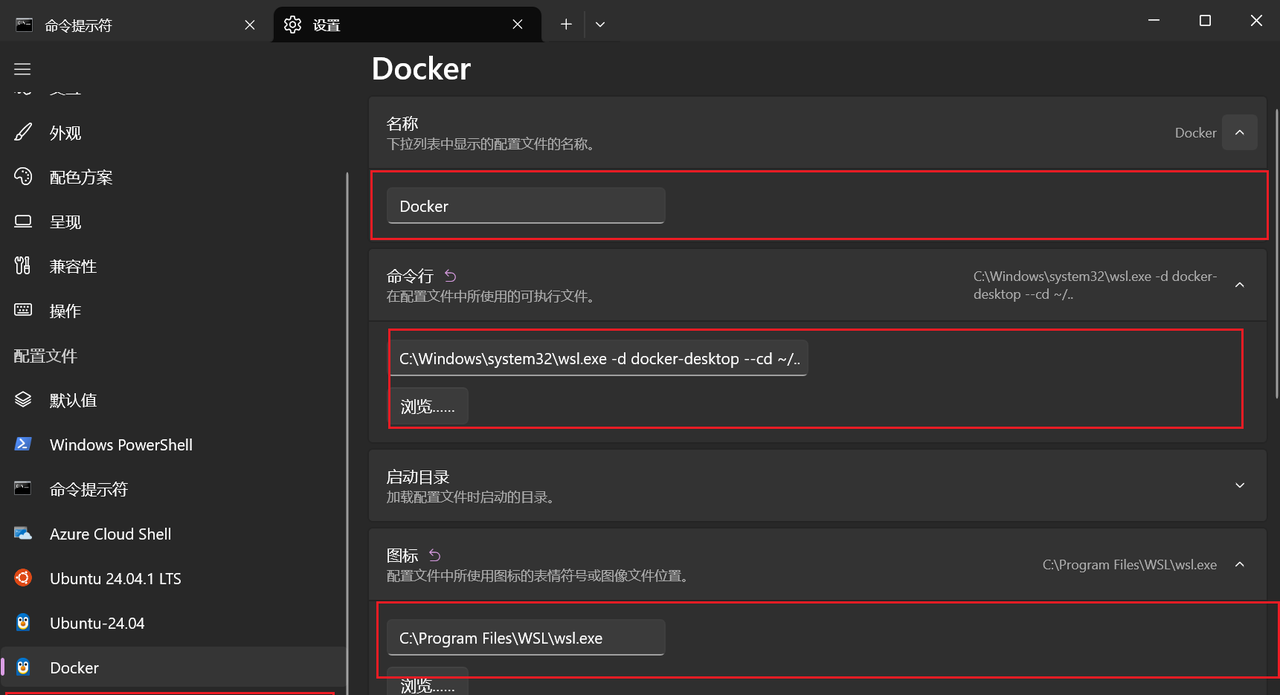Select the Docker profile in sidebar
Screen dimensions: 1280x695
coord(74,667)
